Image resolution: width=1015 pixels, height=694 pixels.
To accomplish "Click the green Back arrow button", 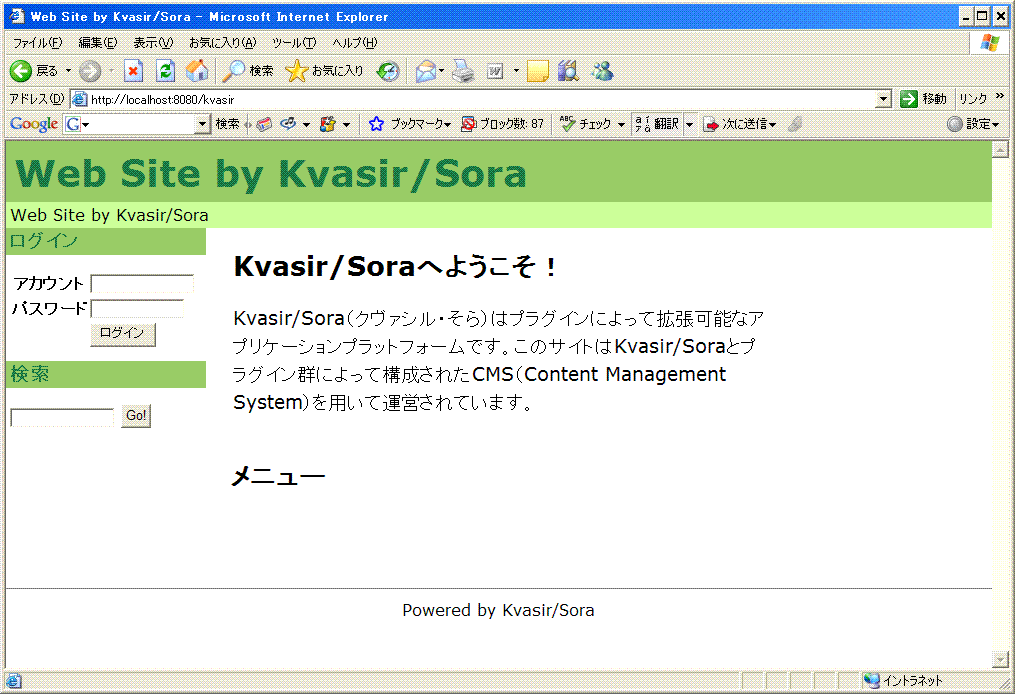I will click(20, 71).
